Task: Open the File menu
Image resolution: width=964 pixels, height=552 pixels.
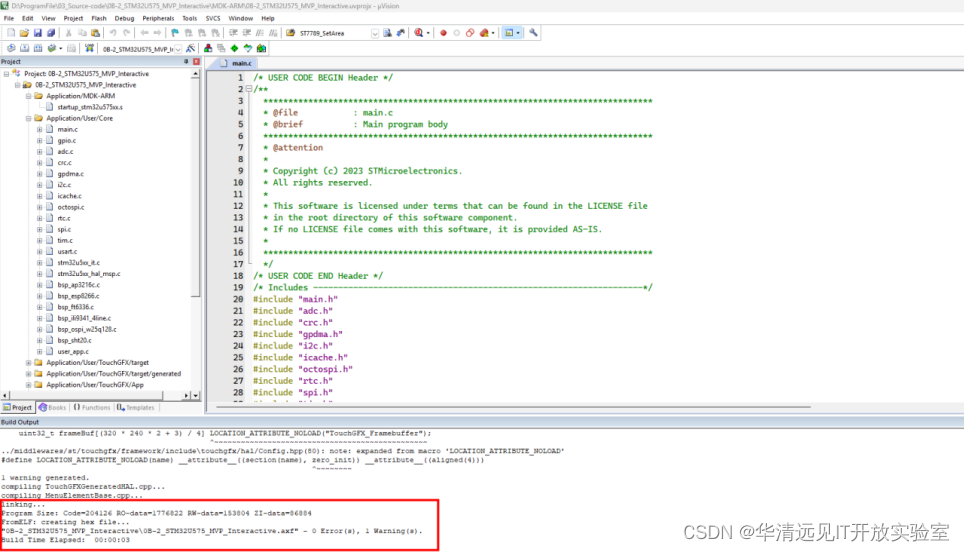Action: (9, 18)
